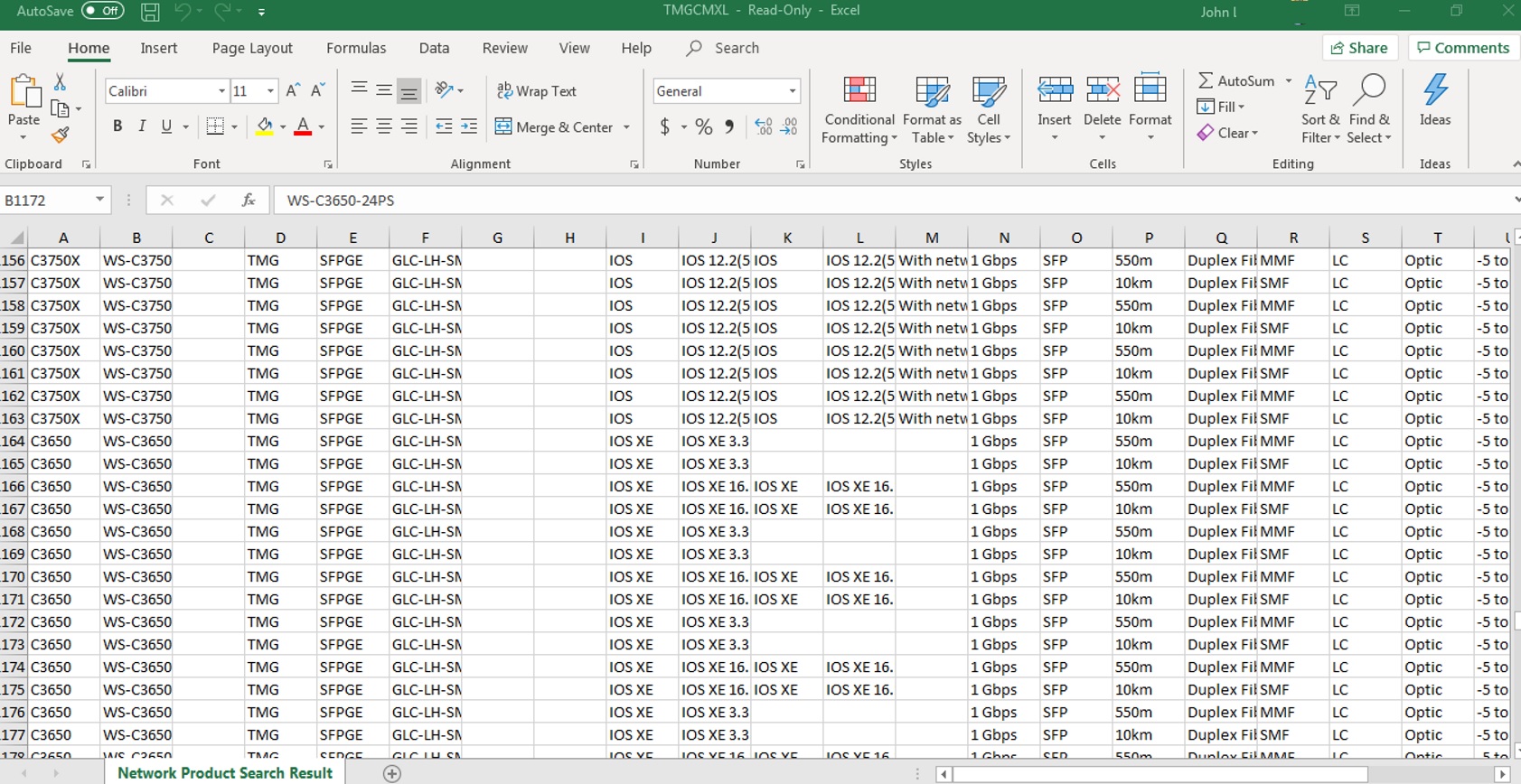This screenshot has height=784, width=1521.
Task: Click the Save icon in title bar
Action: click(x=150, y=12)
